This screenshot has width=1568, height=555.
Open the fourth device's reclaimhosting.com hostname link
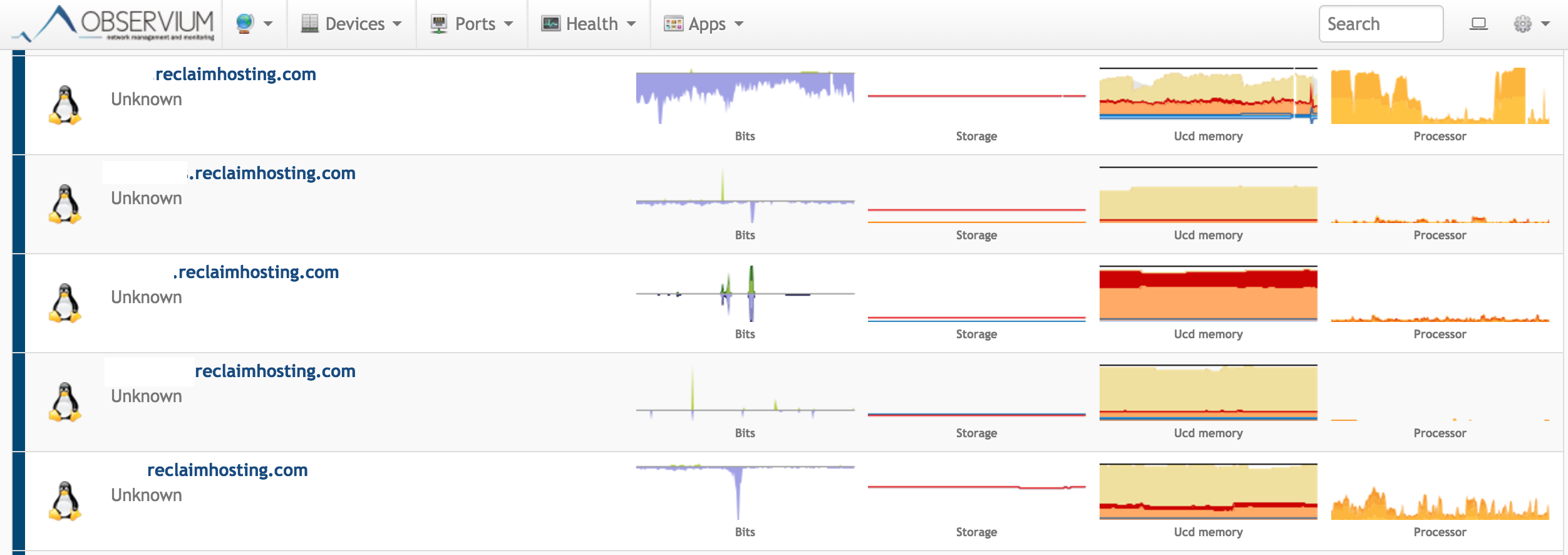276,371
